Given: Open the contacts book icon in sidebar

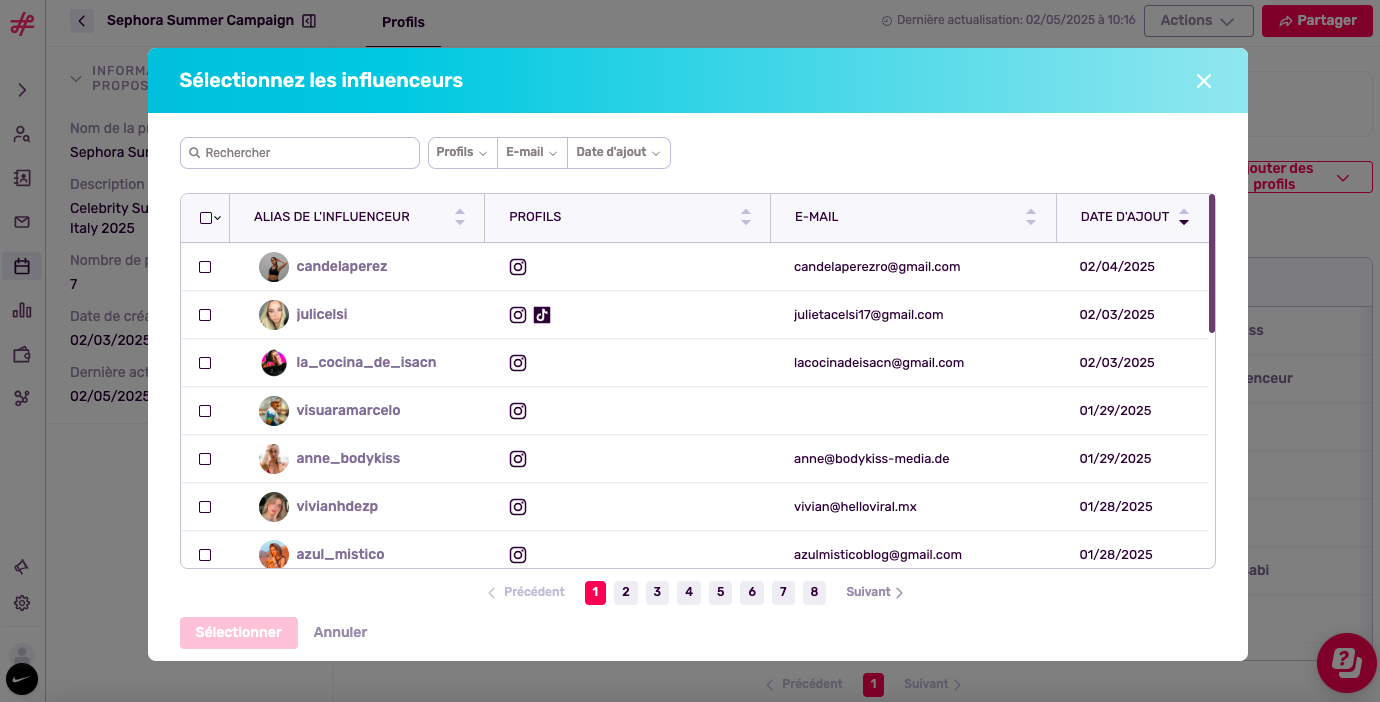Looking at the screenshot, I should click(x=22, y=178).
